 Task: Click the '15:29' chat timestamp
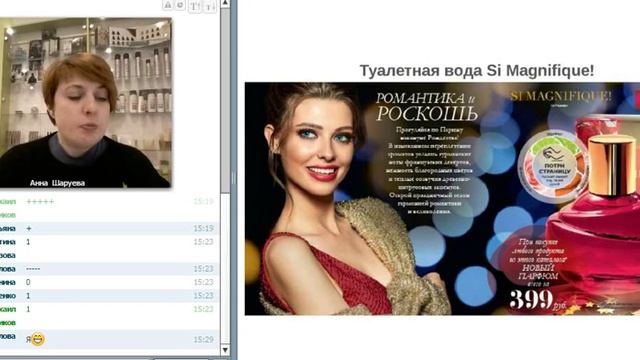(203, 340)
